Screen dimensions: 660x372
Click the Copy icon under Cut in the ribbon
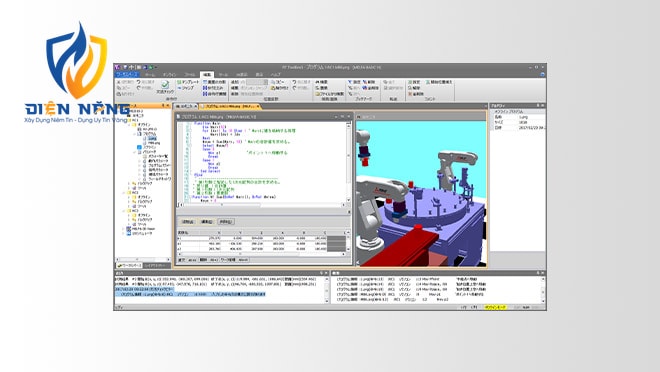[x=119, y=88]
